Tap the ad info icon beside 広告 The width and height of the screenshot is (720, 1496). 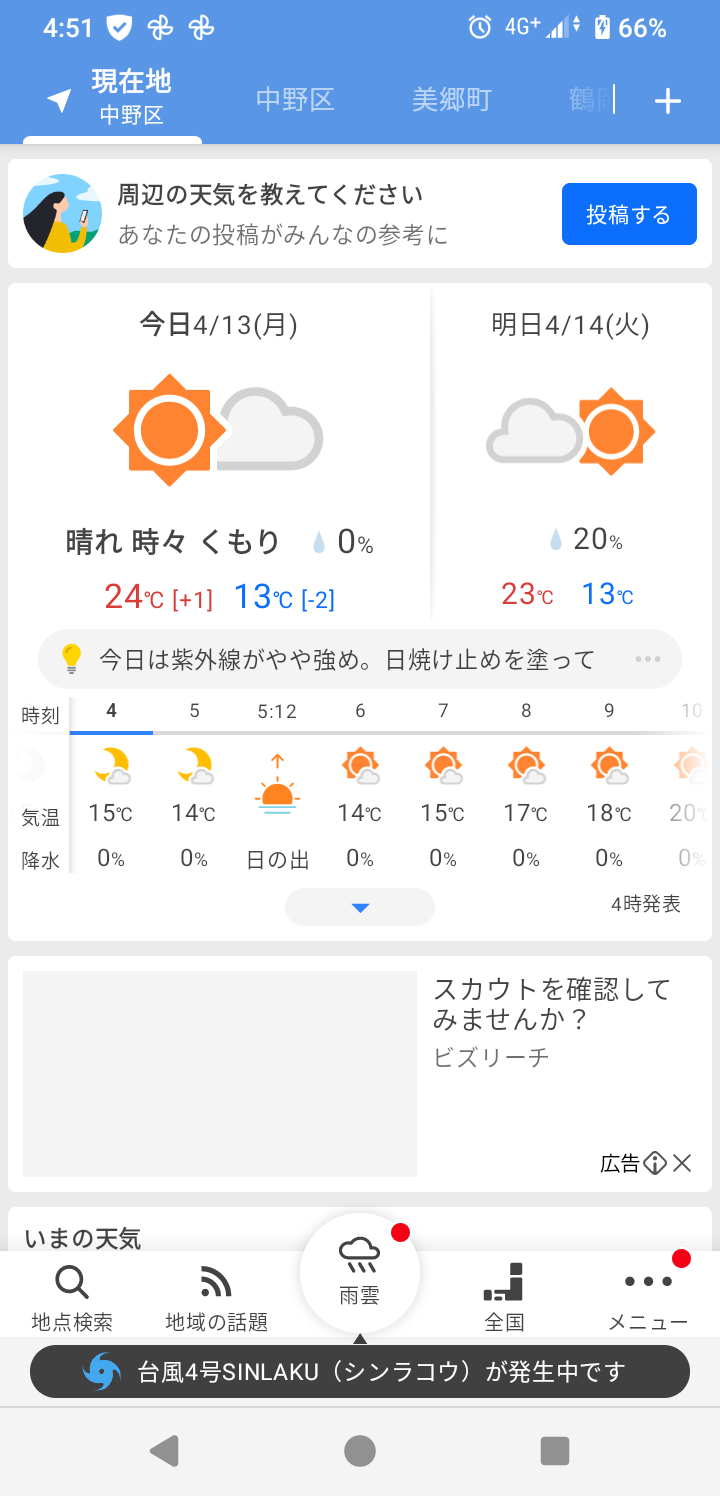click(x=655, y=1163)
